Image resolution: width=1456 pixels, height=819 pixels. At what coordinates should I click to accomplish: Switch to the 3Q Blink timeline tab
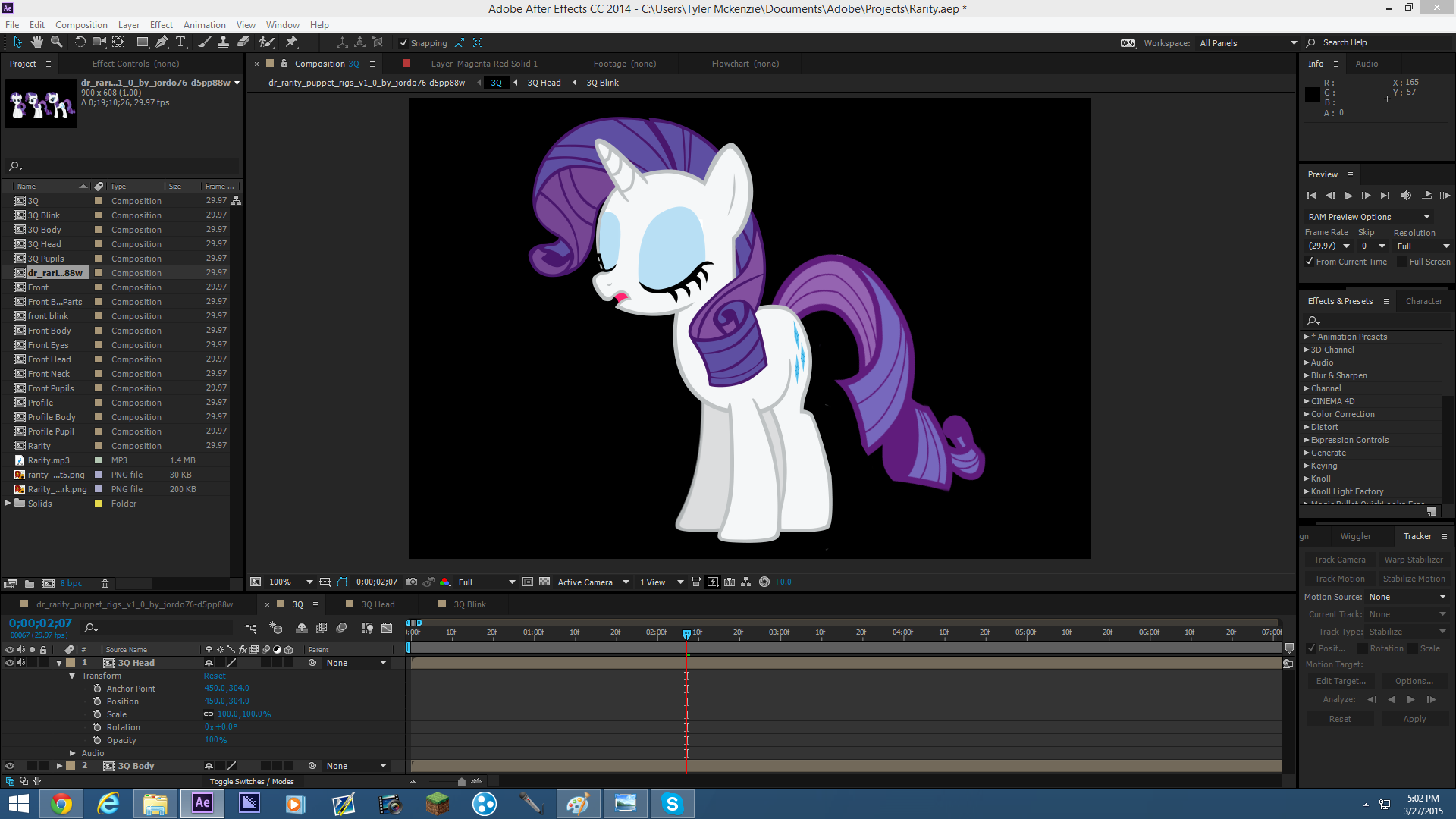(x=469, y=604)
